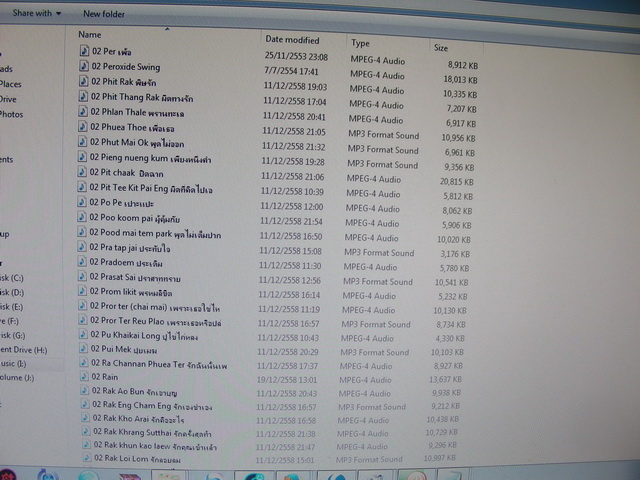The image size is (640, 480).
Task: Click audio icon of 02 Phit Thang Rak
Action: 83,96
